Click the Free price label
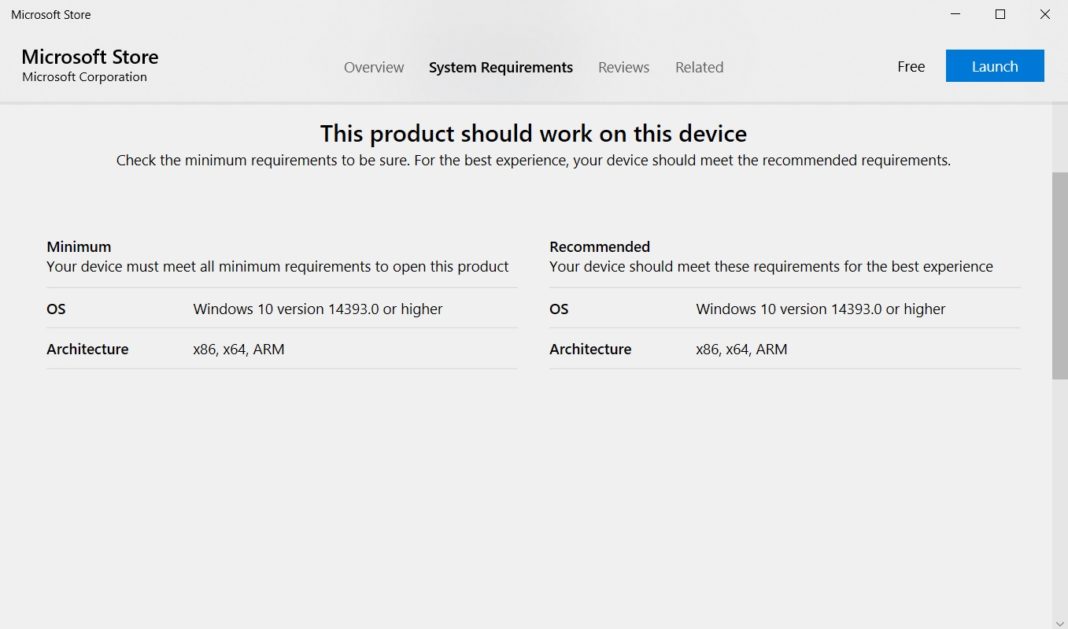The height and width of the screenshot is (629, 1068). coord(910,66)
